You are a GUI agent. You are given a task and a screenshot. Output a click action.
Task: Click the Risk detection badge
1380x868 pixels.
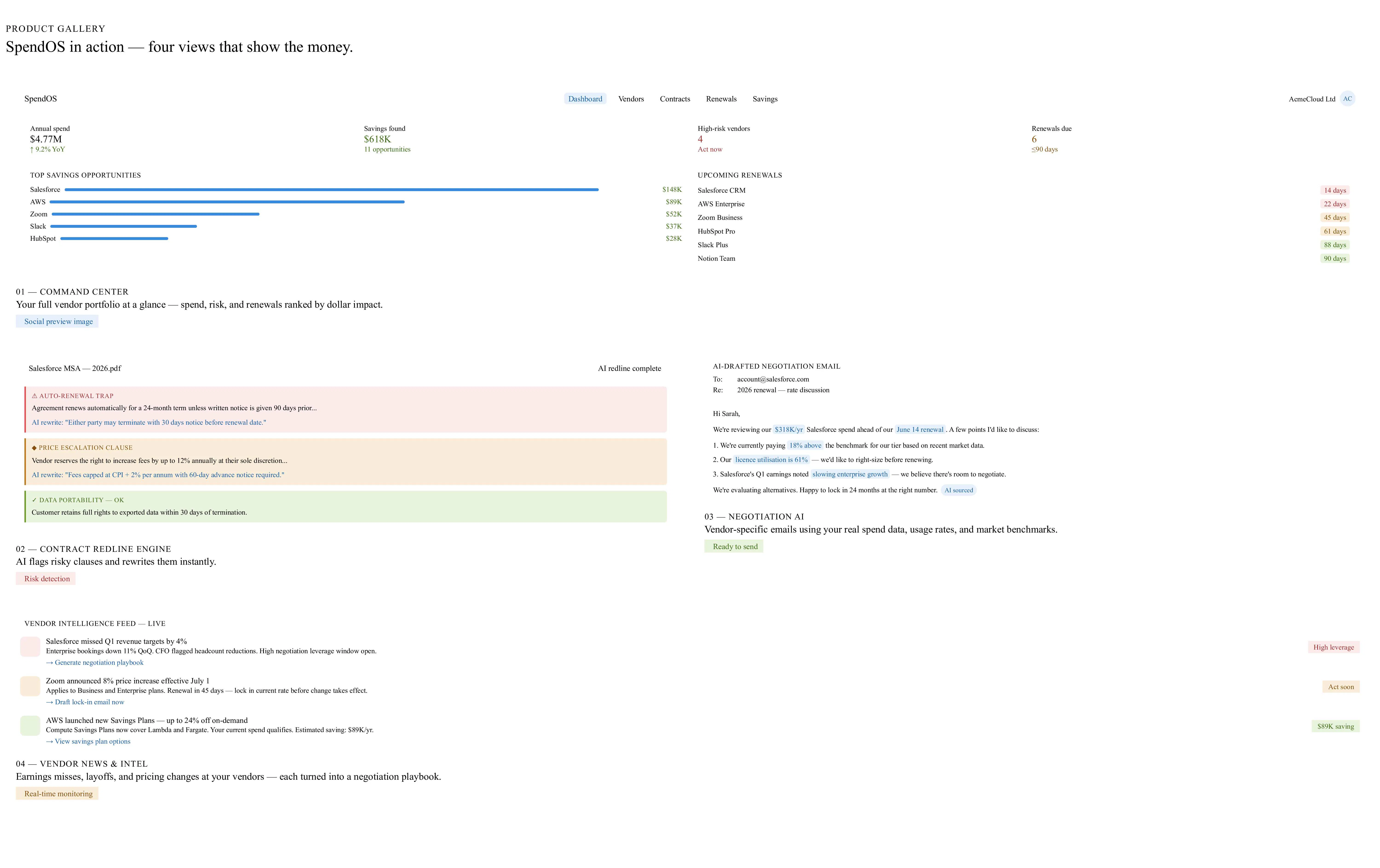coord(46,579)
